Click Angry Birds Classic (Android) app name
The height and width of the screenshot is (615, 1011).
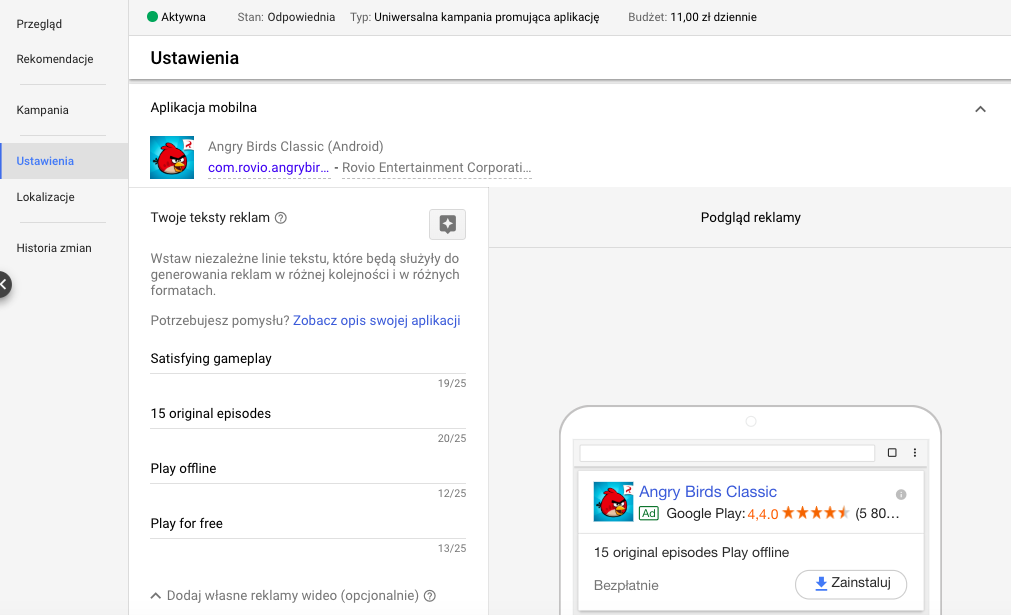(x=295, y=146)
